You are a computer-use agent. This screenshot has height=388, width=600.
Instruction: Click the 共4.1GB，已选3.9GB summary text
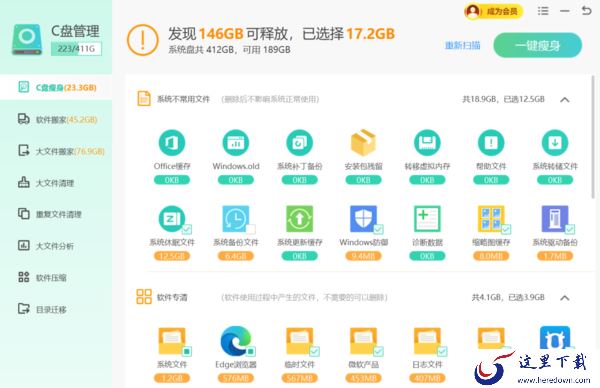pyautogui.click(x=508, y=297)
